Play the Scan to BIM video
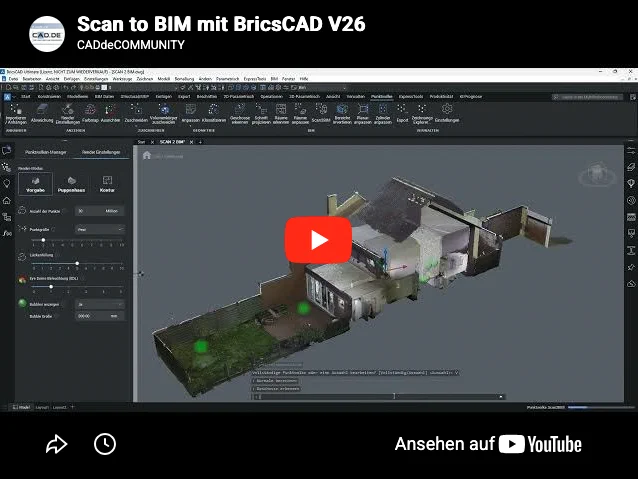This screenshot has height=479, width=638. [318, 240]
